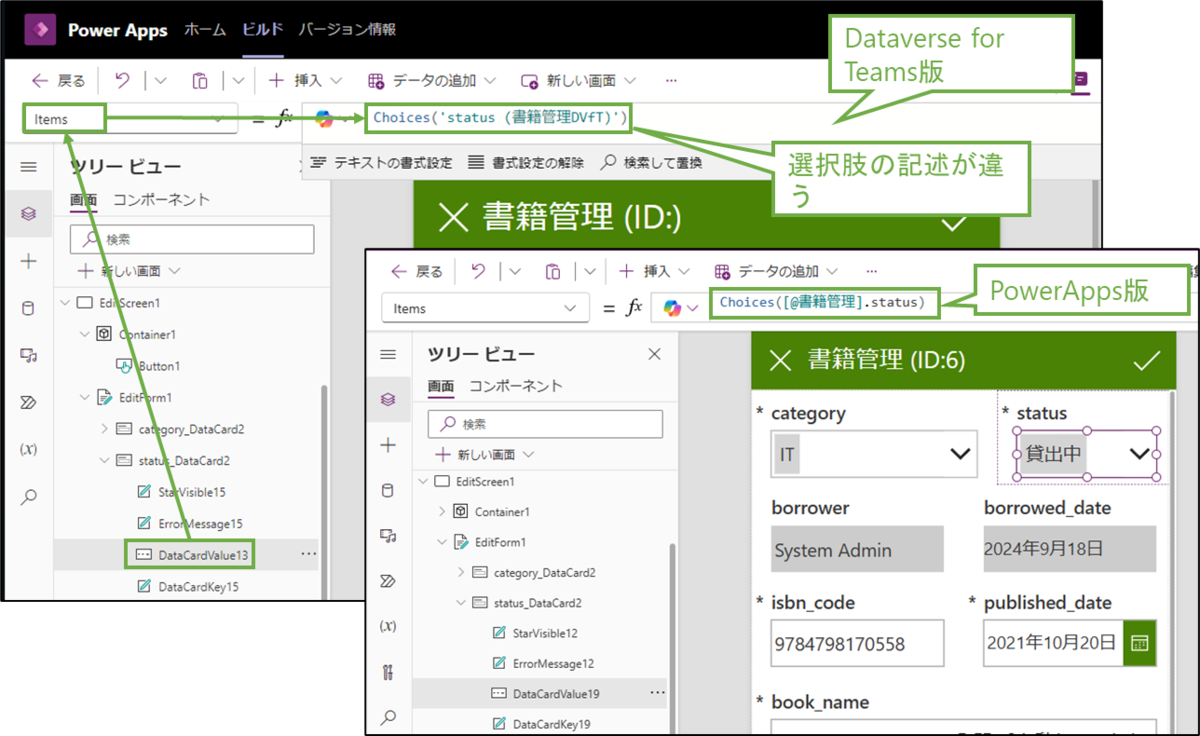Click the data cylinder icon in front sidebar
This screenshot has height=736, width=1200.
388,491
